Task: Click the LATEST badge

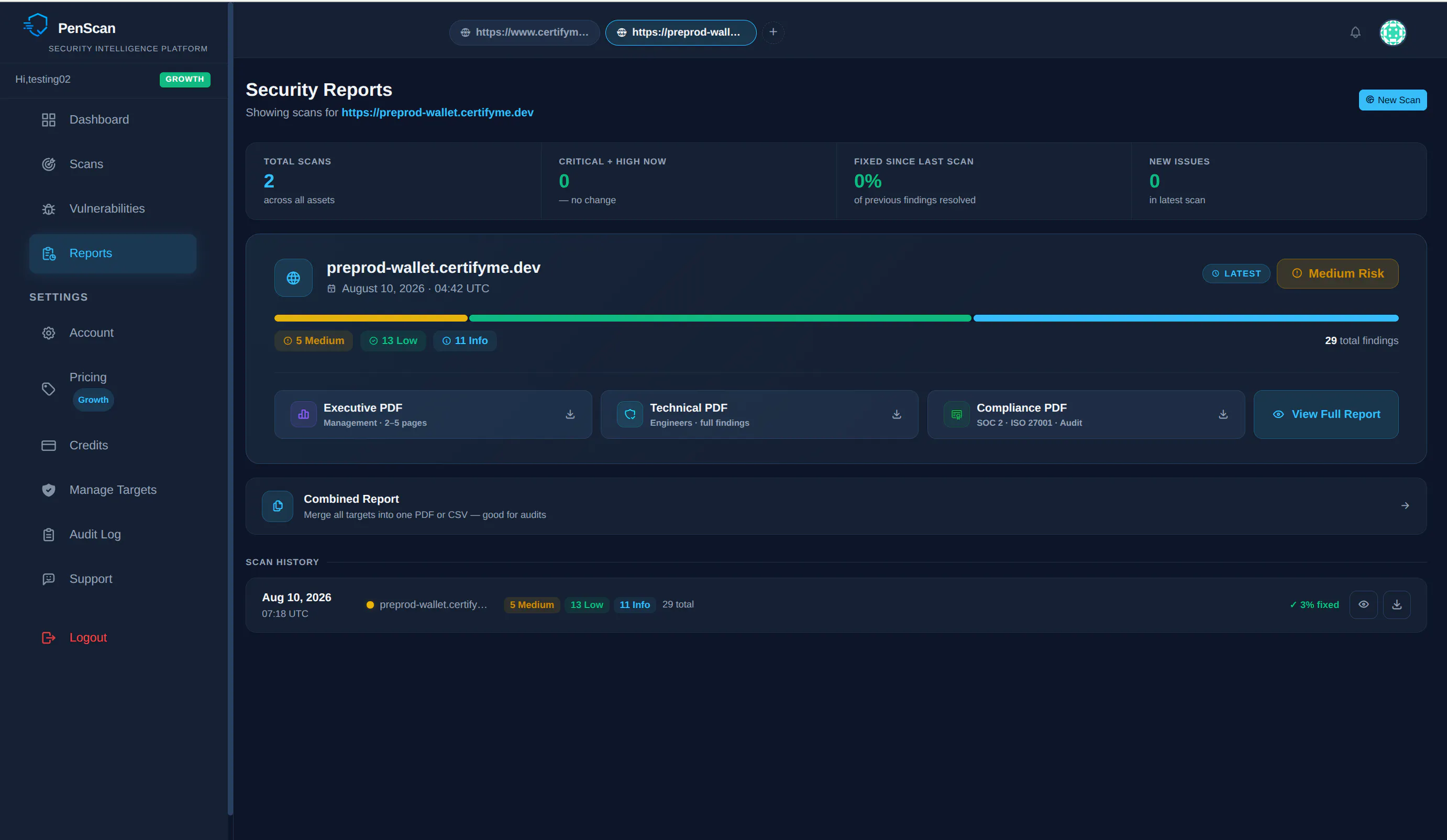Action: pos(1236,273)
